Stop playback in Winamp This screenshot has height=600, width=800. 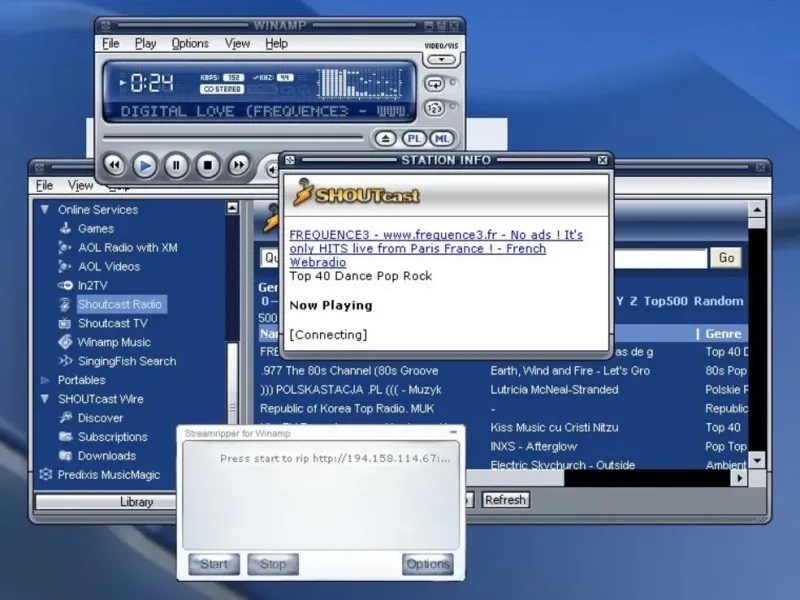pyautogui.click(x=207, y=166)
